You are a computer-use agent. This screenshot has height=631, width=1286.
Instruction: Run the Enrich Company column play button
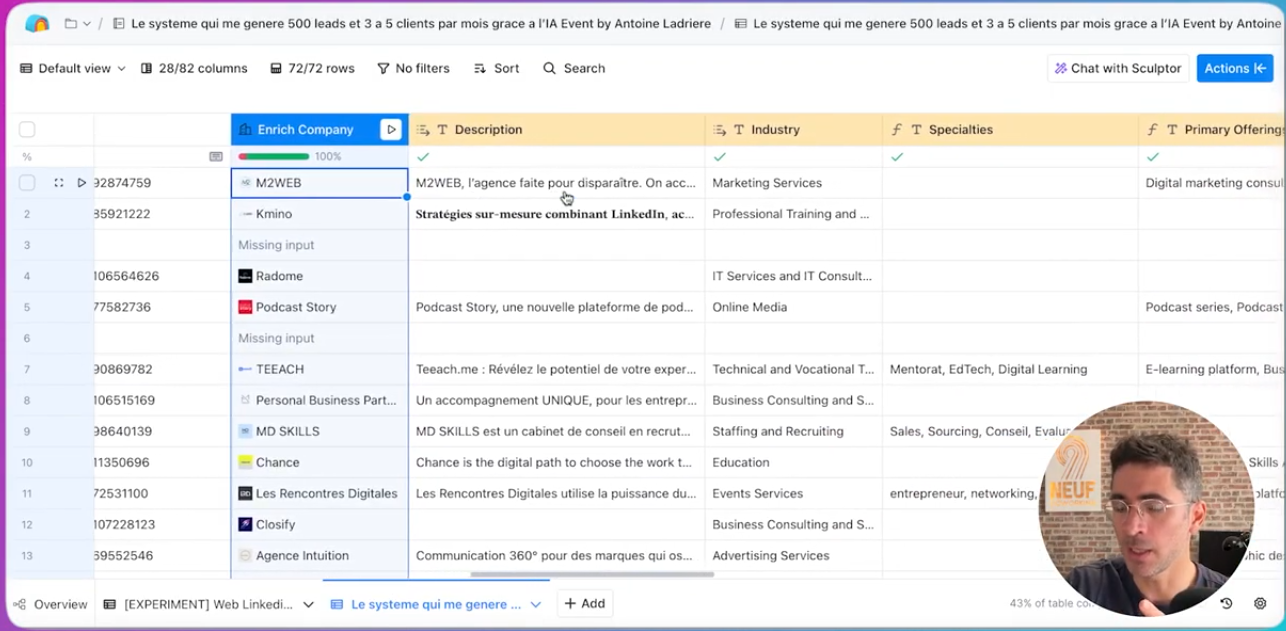click(391, 129)
